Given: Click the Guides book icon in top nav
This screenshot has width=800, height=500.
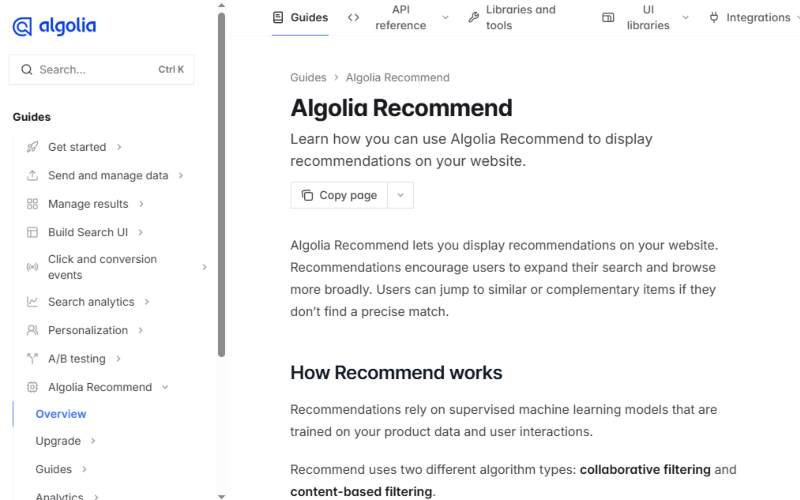Looking at the screenshot, I should click(x=278, y=17).
